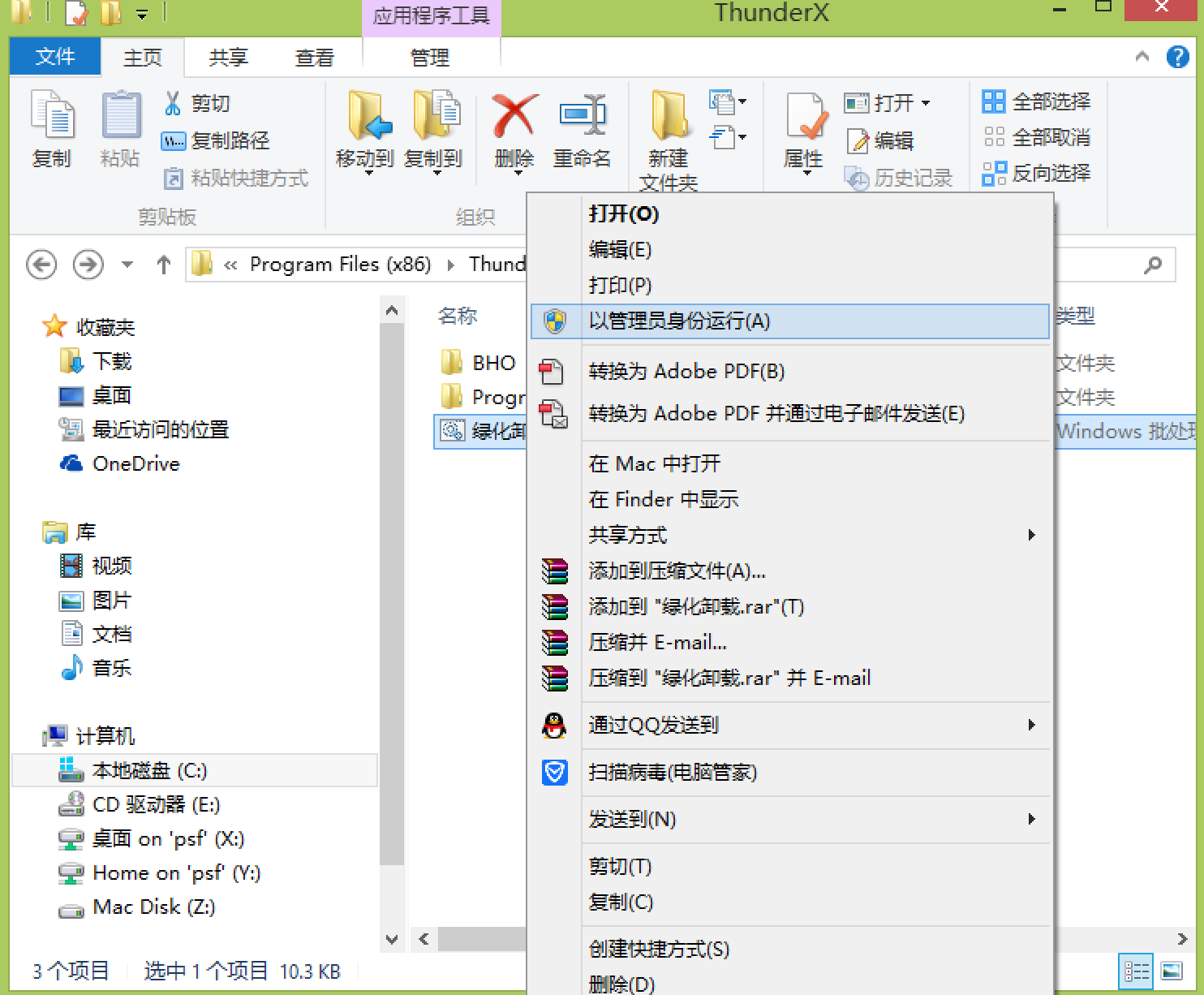The height and width of the screenshot is (995, 1204).
Task: Click the horizontal scrollbar left arrow
Action: click(x=424, y=939)
